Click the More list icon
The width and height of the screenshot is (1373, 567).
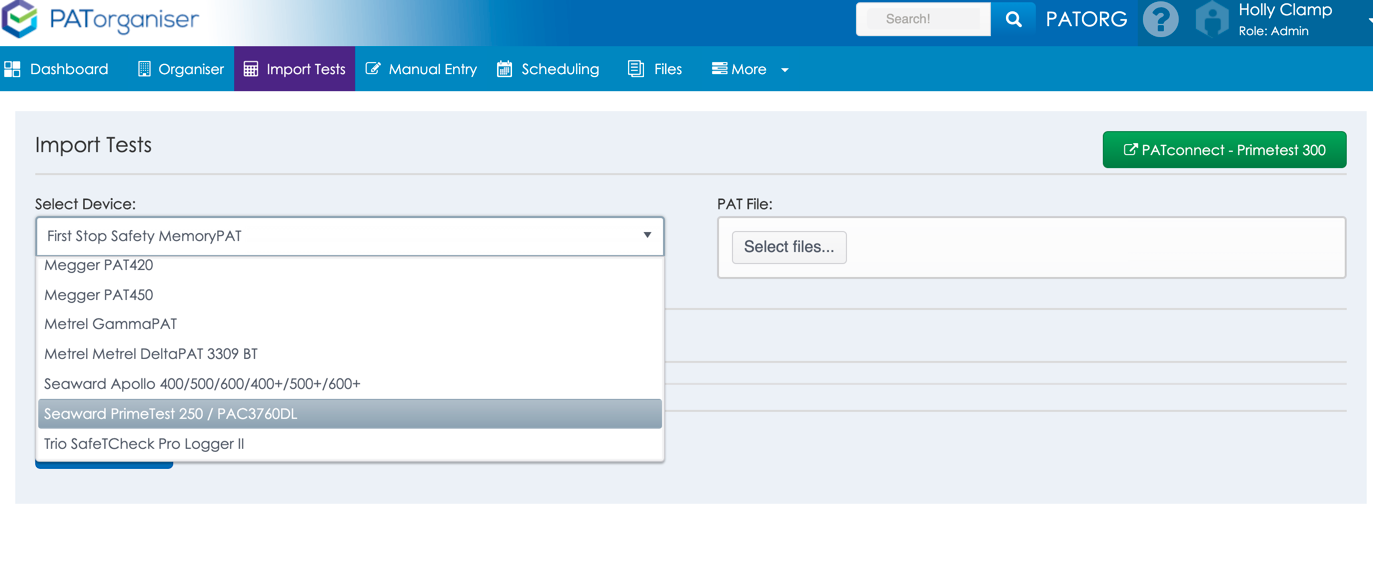point(719,68)
